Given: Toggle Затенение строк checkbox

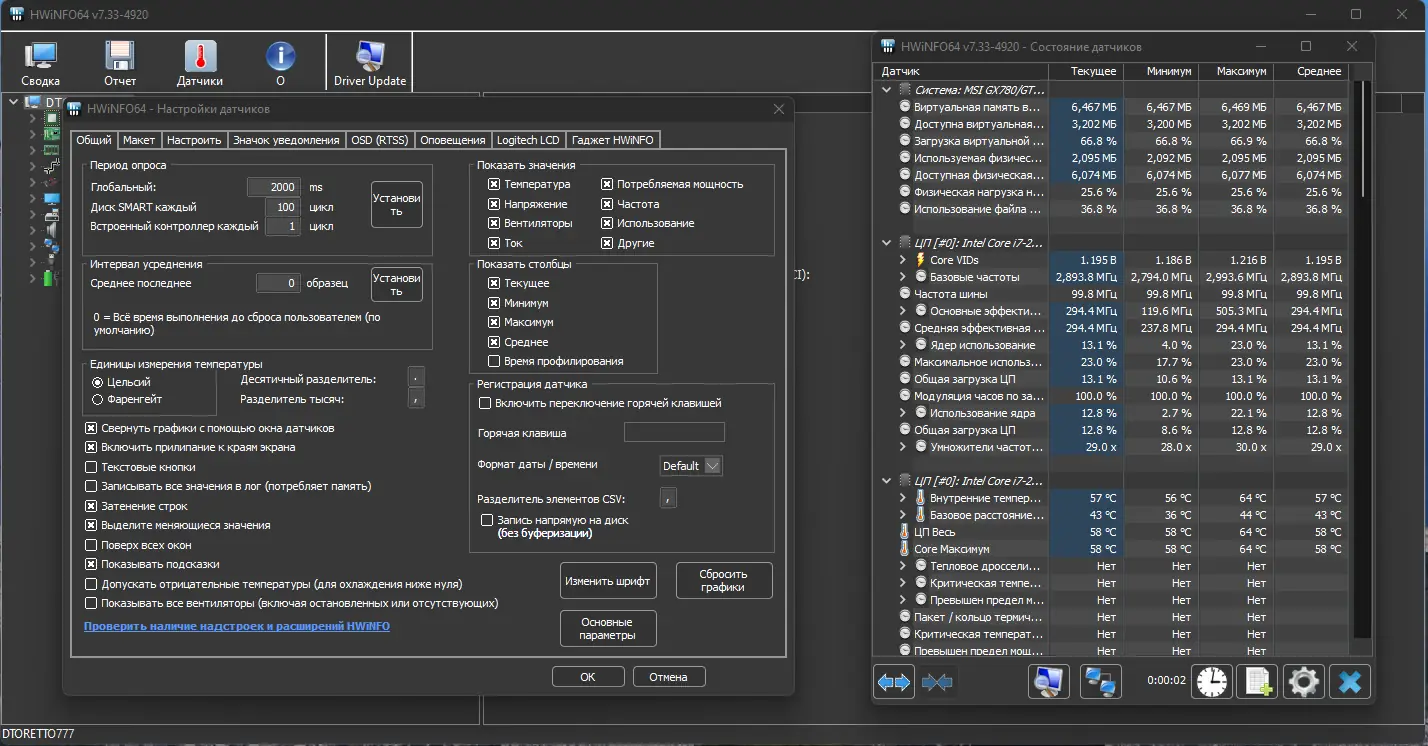Looking at the screenshot, I should click(x=91, y=506).
